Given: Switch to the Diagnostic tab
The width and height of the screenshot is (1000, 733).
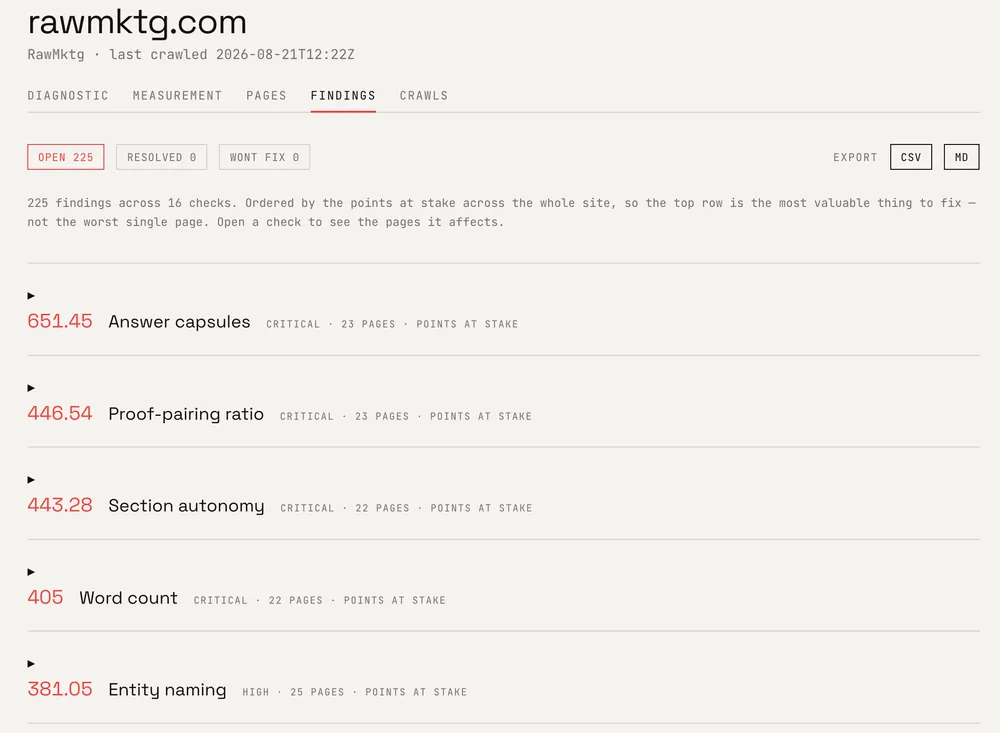Looking at the screenshot, I should tap(68, 96).
